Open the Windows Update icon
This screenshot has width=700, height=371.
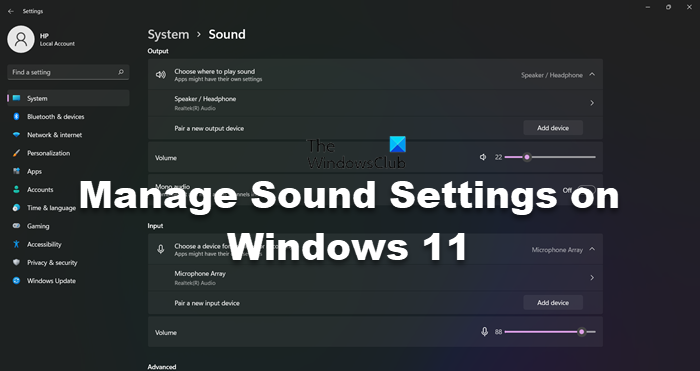(x=17, y=281)
